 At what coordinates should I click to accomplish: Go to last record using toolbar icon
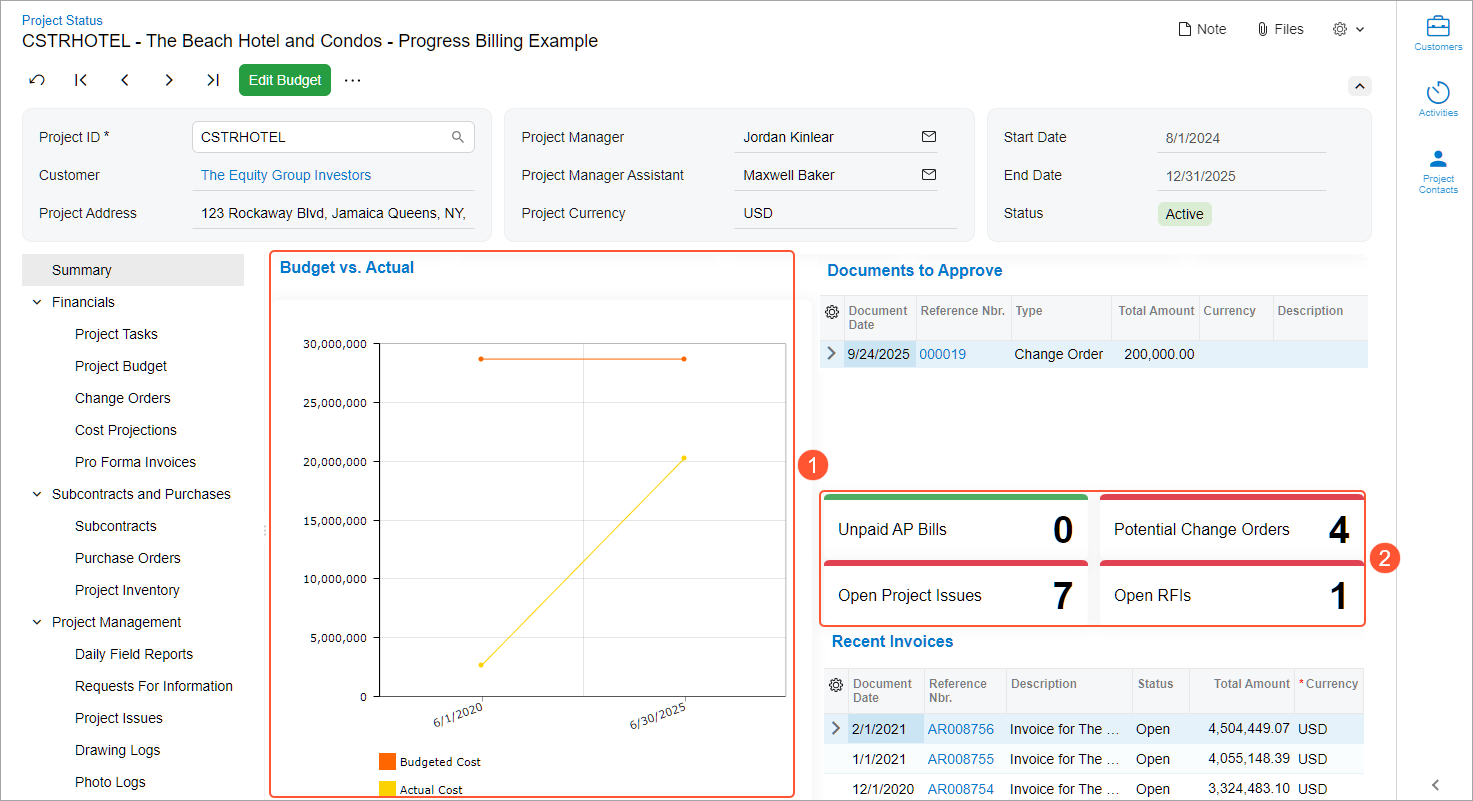212,80
